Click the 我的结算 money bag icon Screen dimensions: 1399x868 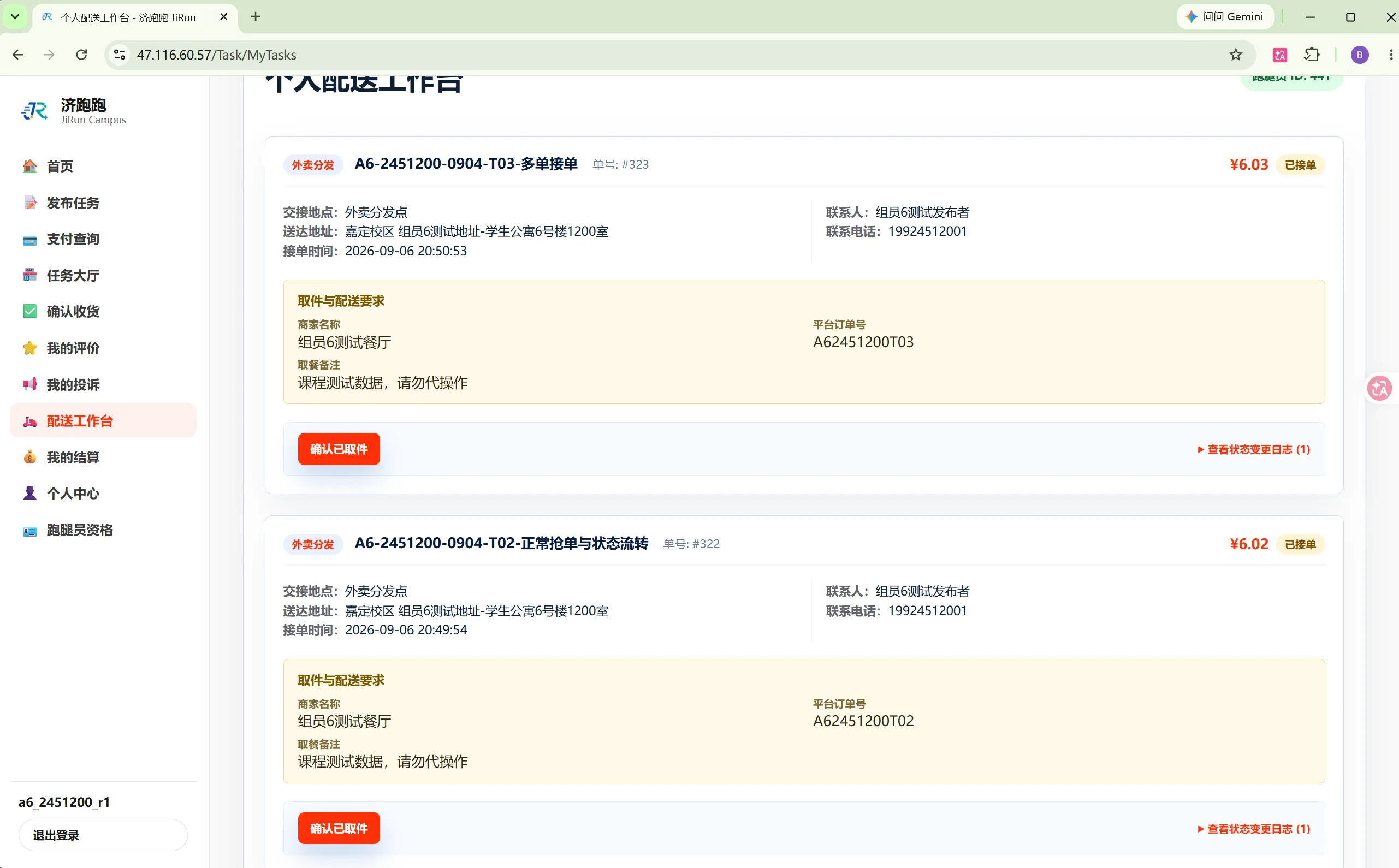tap(30, 457)
